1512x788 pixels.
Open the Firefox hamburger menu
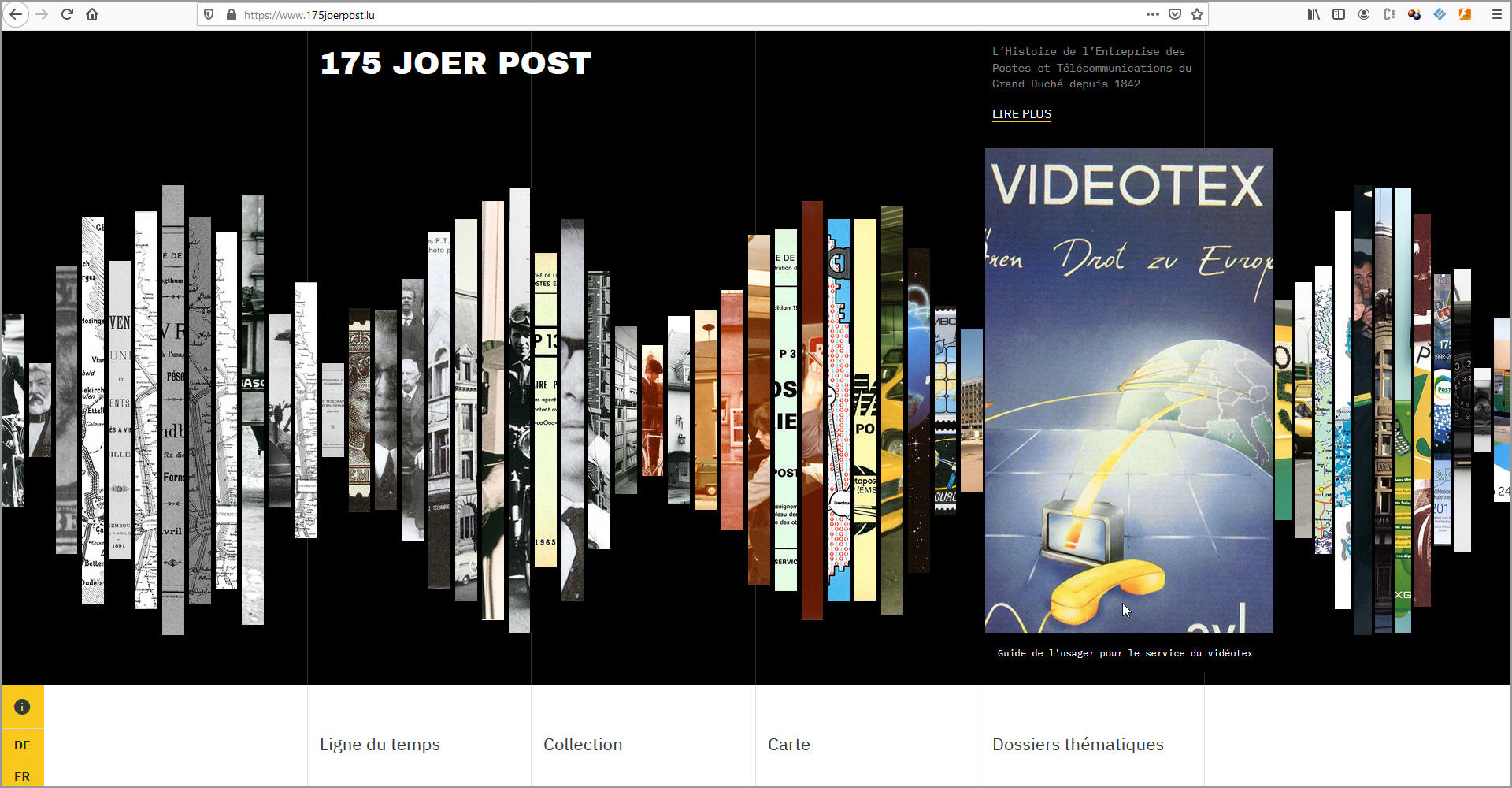[x=1496, y=14]
